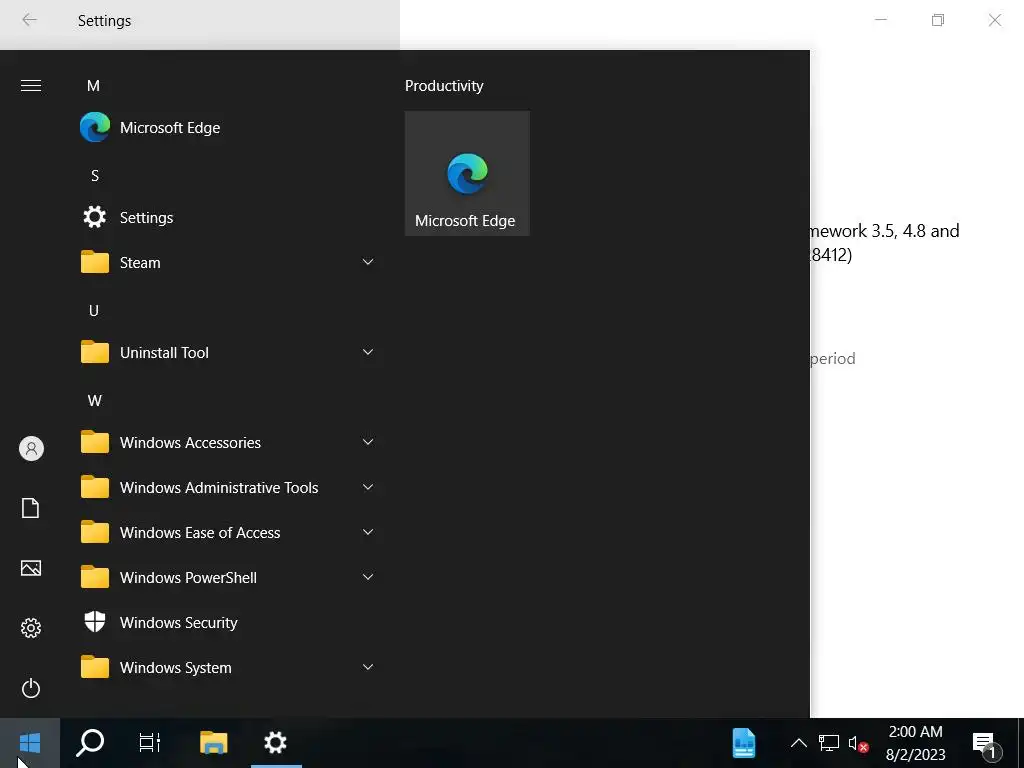Viewport: 1024px width, 768px height.
Task: Restore down the Settings window
Action: [x=938, y=20]
